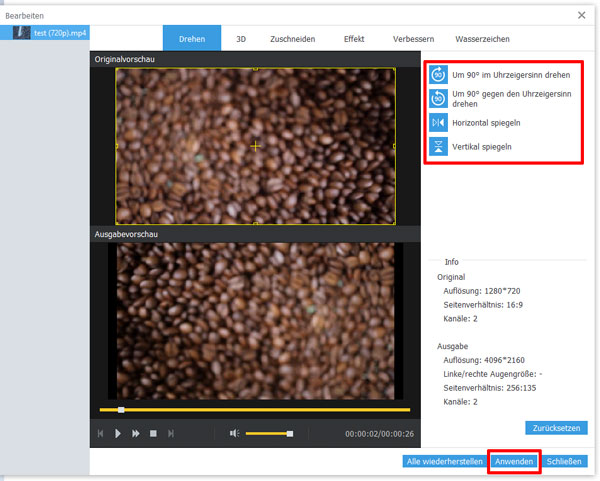Click 'Seitenverhältnis: 256:135' text
This screenshot has height=481, width=600.
point(490,388)
